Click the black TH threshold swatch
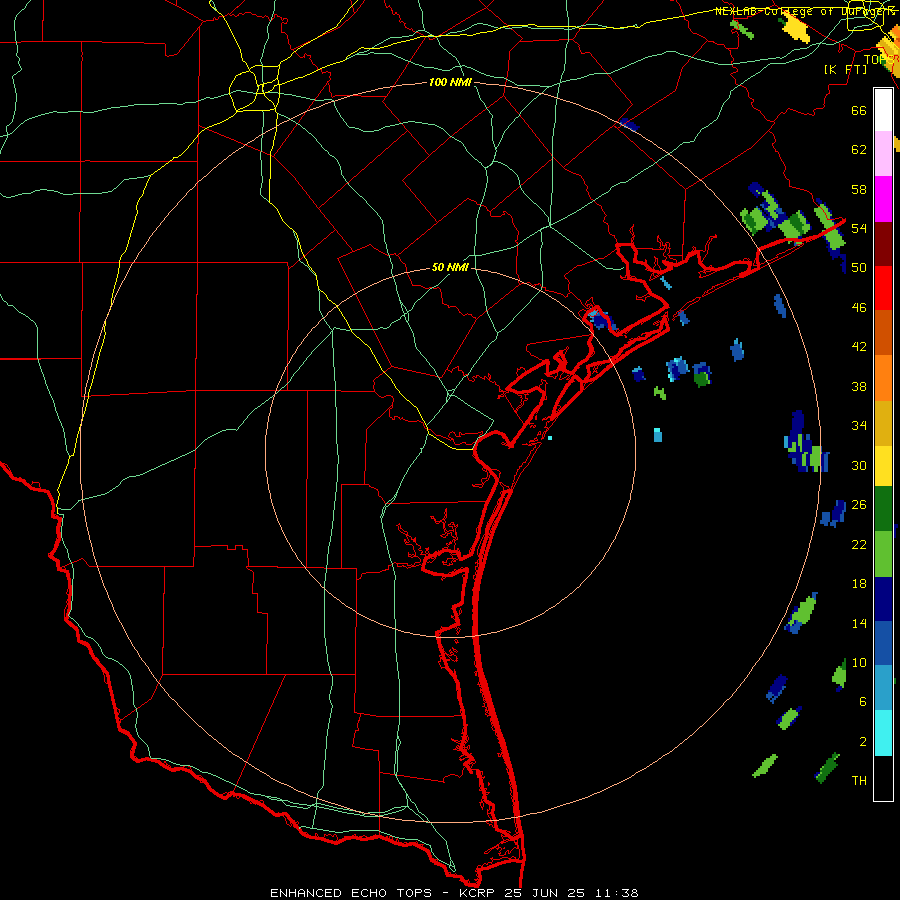Viewport: 900px width, 900px height. point(883,778)
